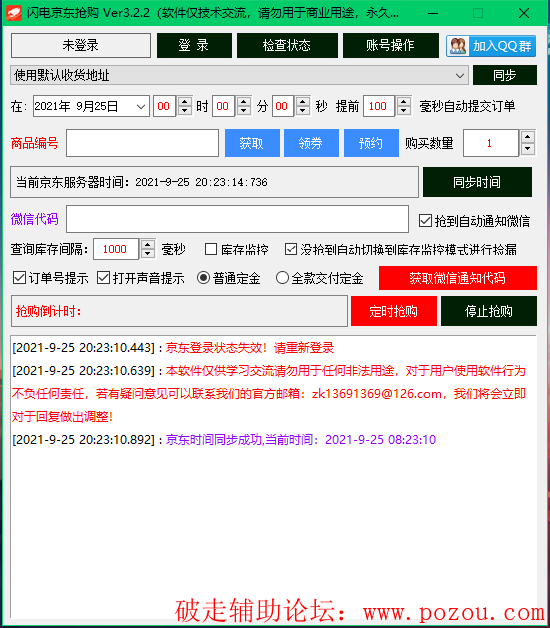Click the 检查状态 button
Image resolution: width=550 pixels, height=628 pixels.
pyautogui.click(x=287, y=46)
